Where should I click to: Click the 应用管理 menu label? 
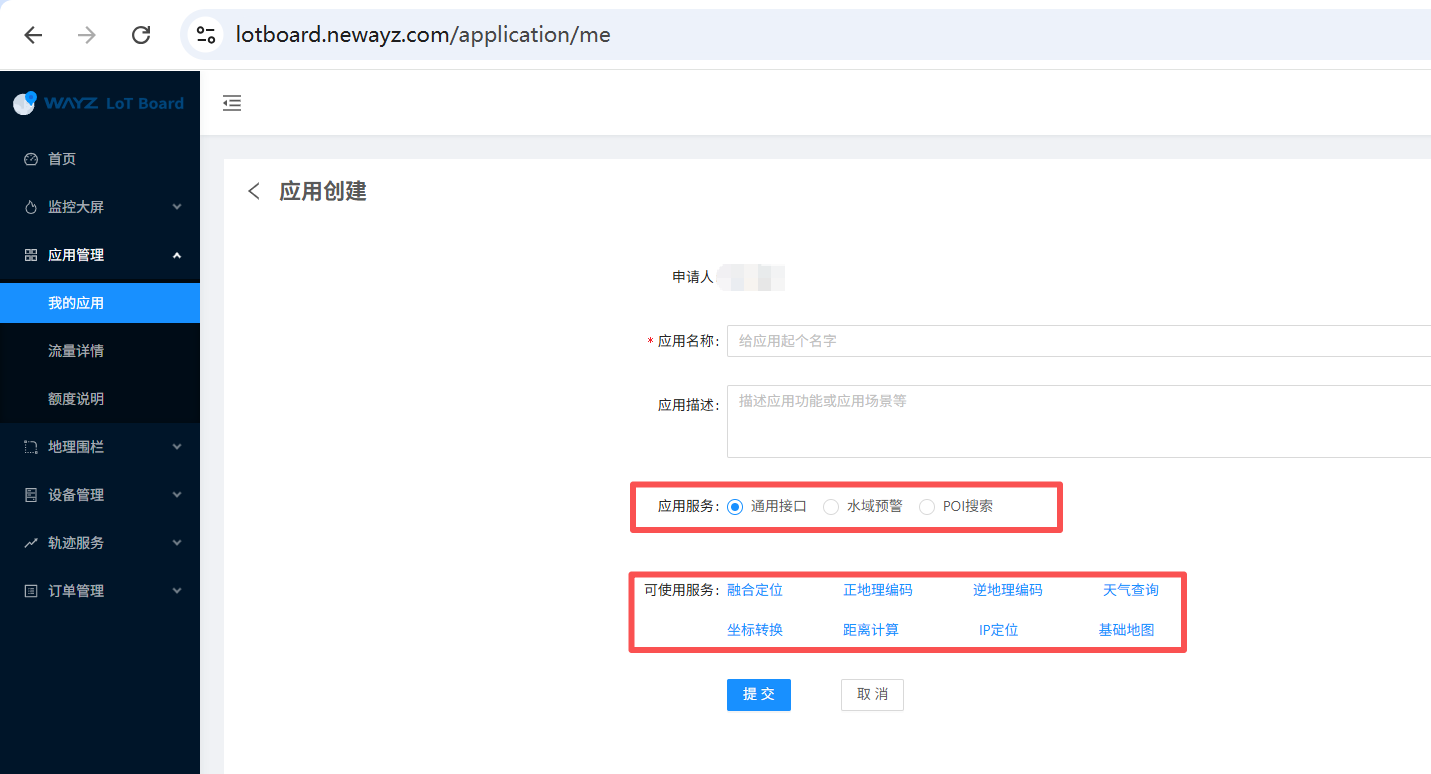(x=76, y=255)
